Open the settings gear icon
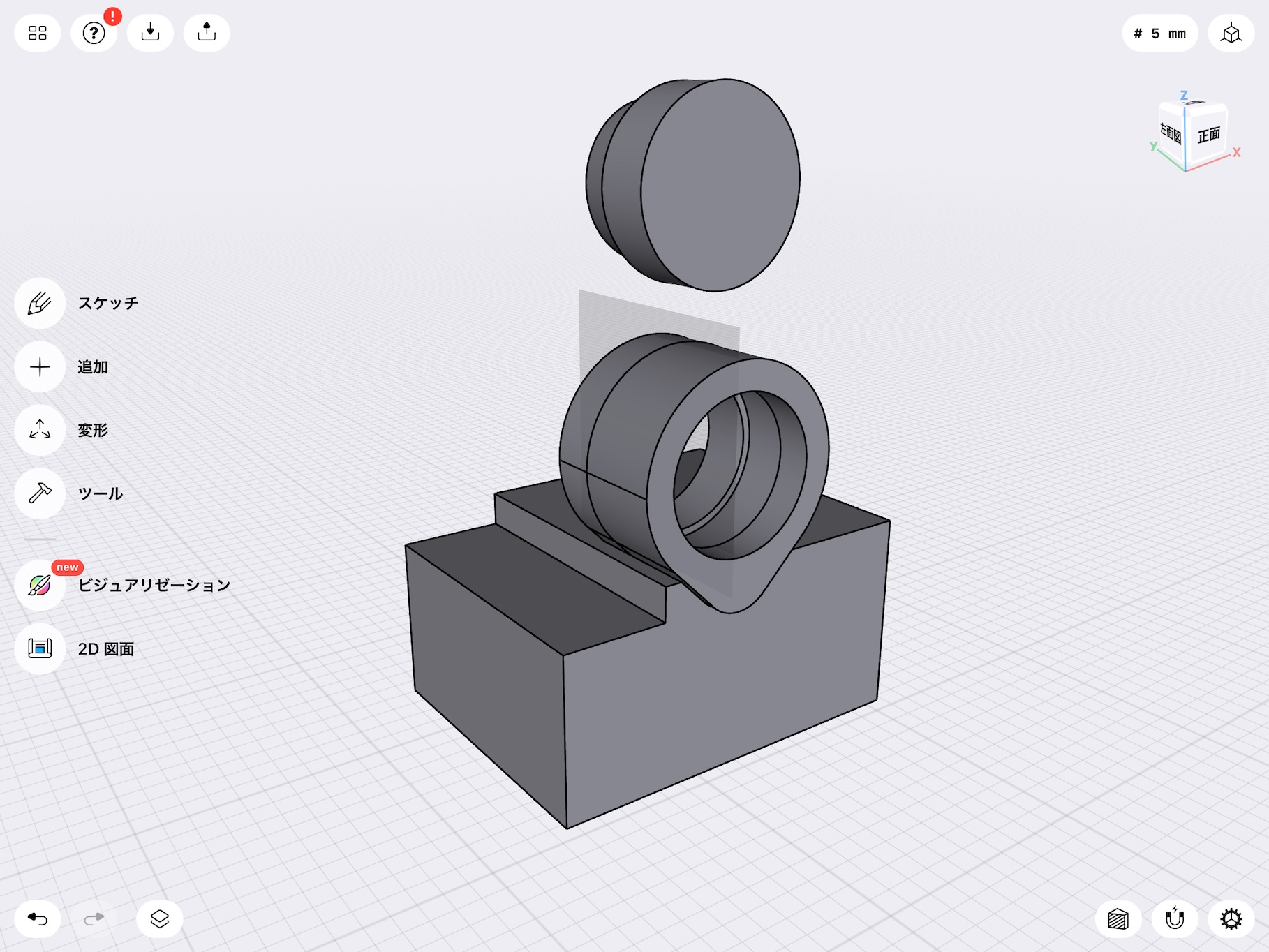 (1231, 918)
